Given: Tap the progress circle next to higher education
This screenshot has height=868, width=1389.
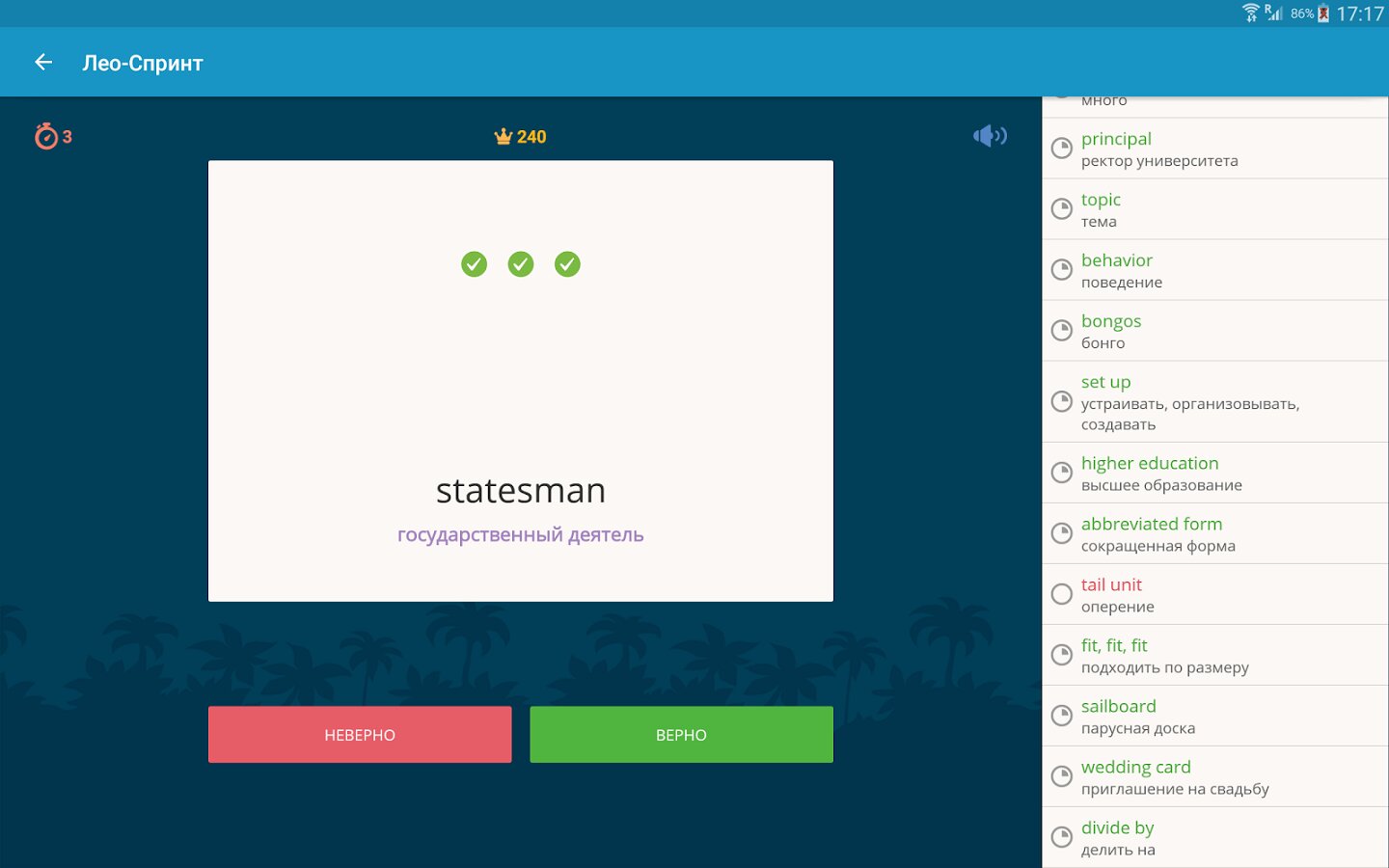Looking at the screenshot, I should pyautogui.click(x=1061, y=473).
